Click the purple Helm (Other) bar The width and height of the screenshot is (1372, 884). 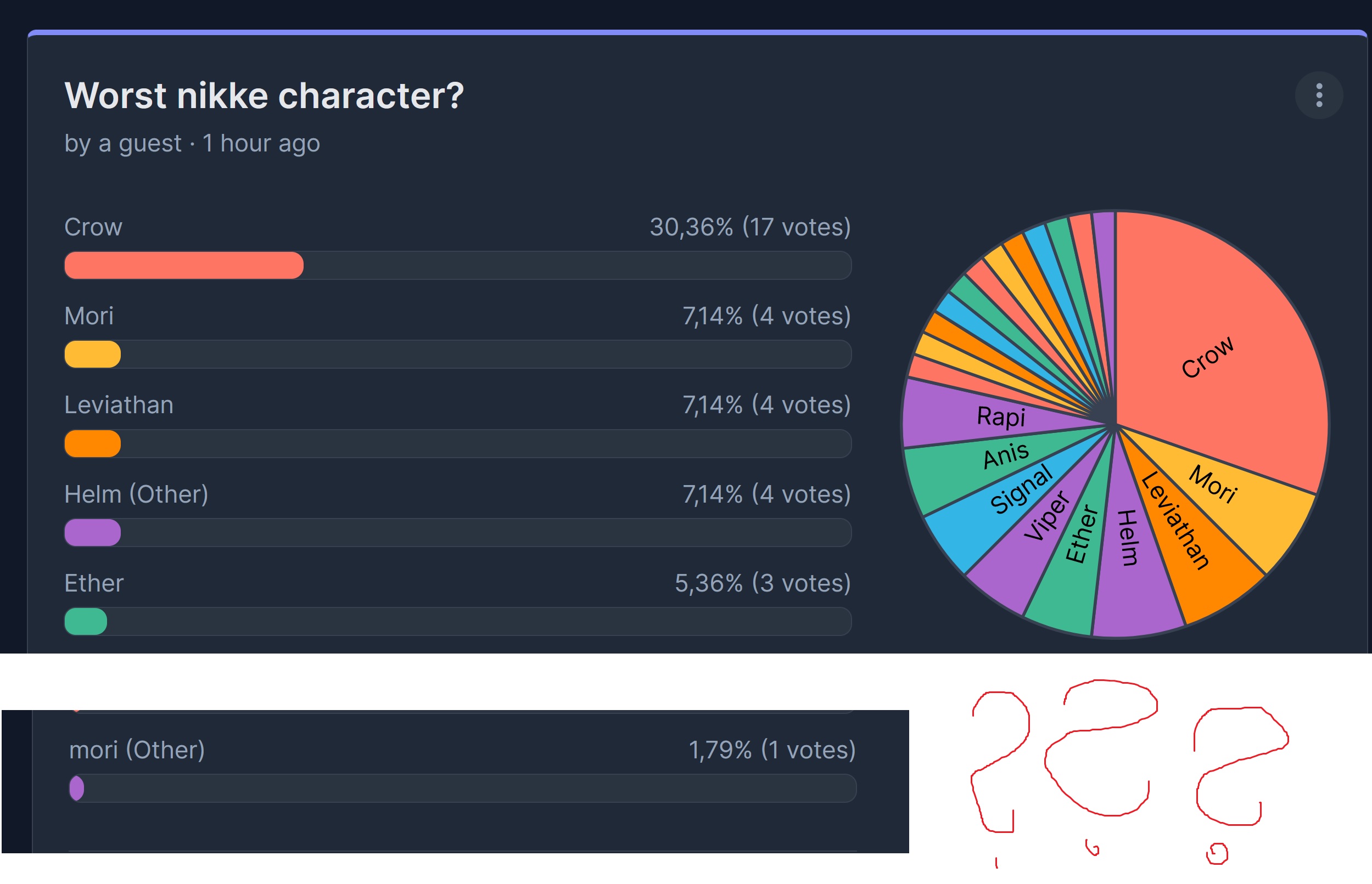point(92,532)
